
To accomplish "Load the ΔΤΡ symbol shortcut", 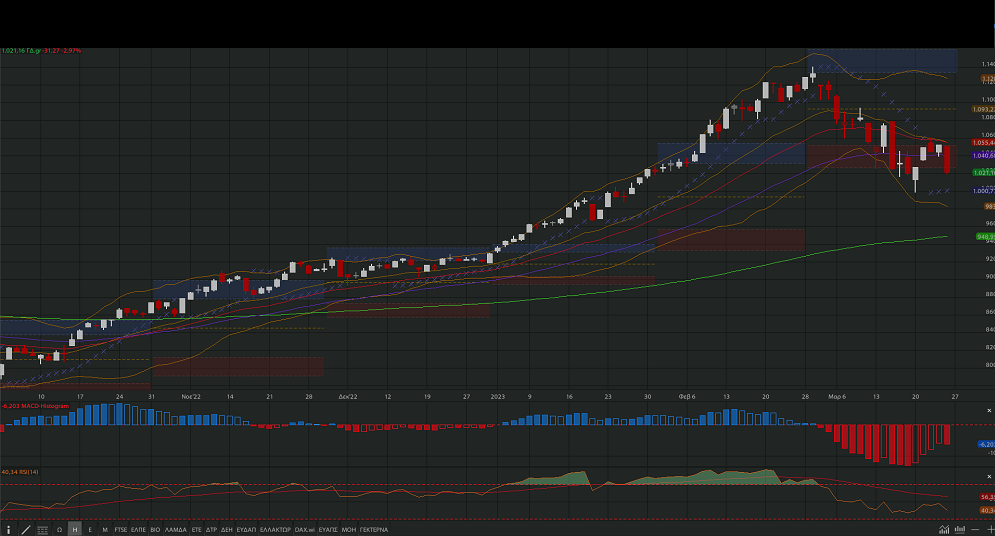I will pos(211,530).
